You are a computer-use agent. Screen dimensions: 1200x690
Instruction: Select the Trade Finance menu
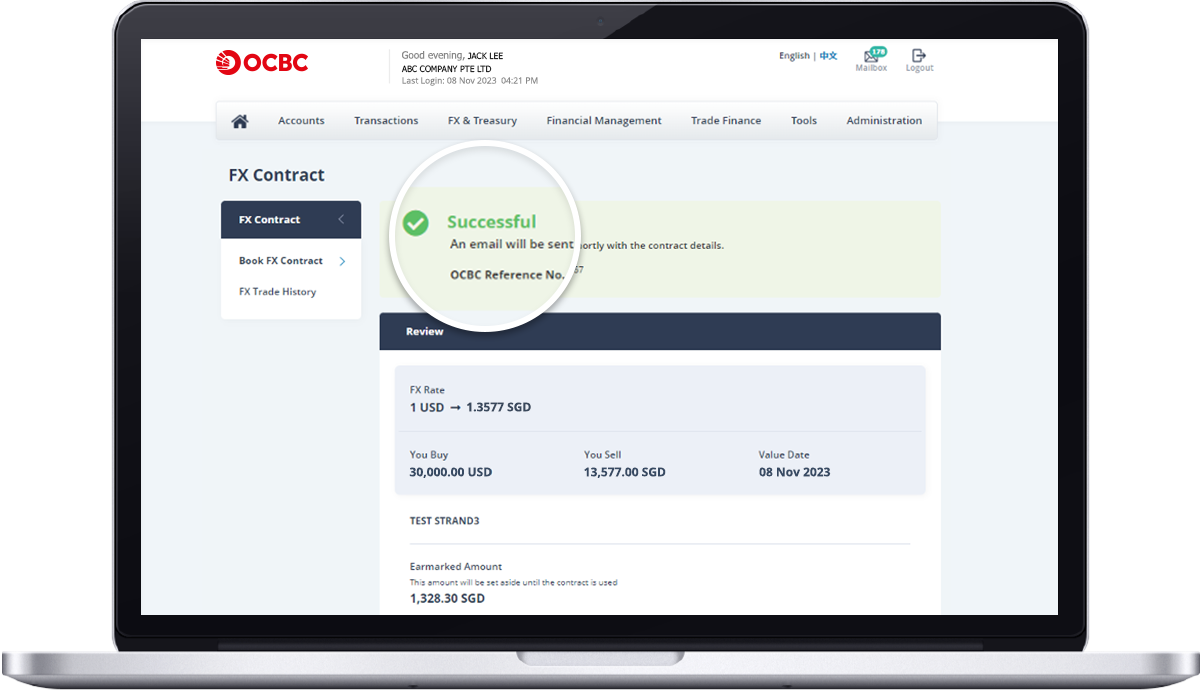pos(726,121)
